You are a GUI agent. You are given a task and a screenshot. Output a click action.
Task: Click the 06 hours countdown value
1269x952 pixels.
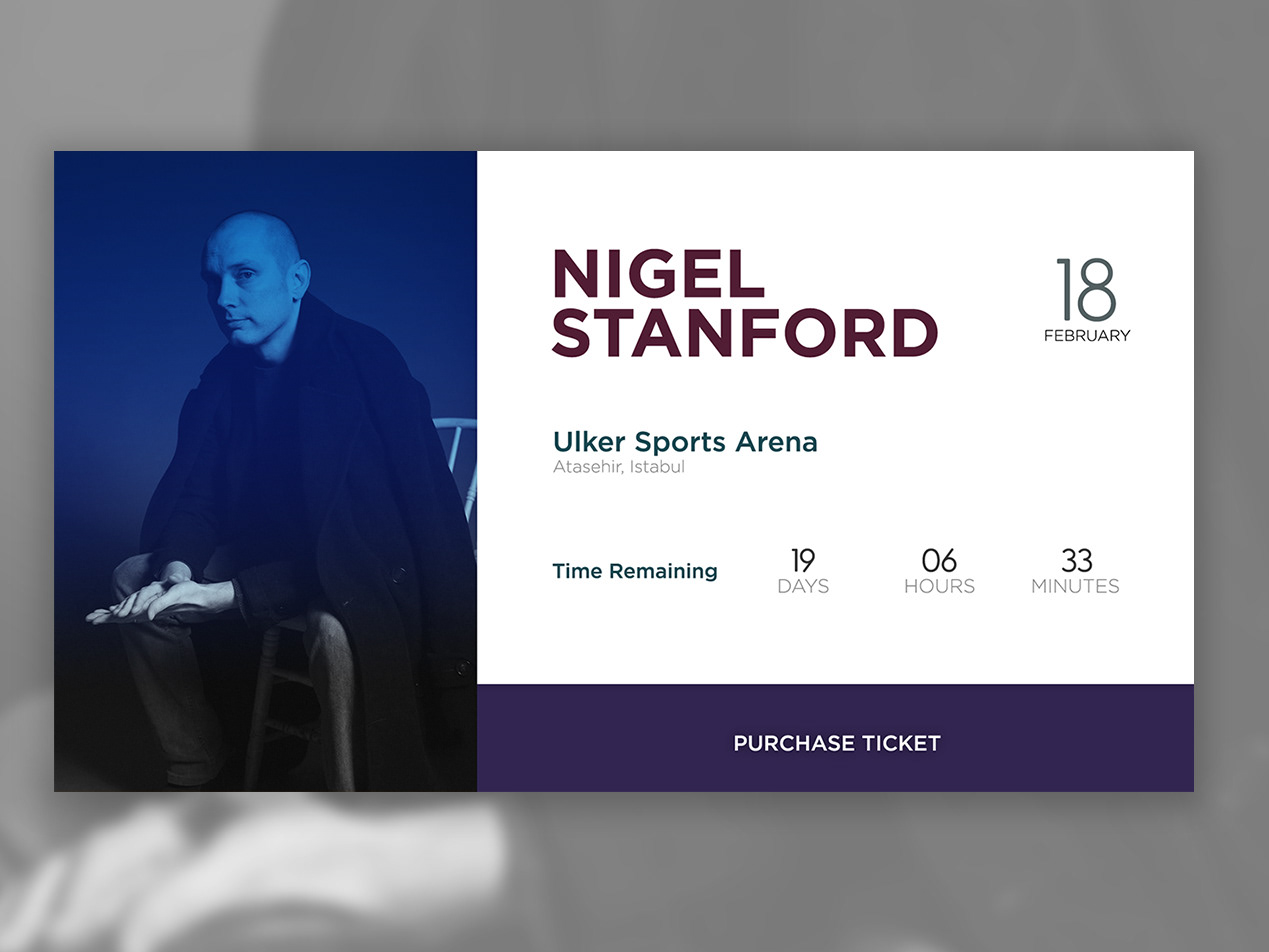[x=939, y=560]
